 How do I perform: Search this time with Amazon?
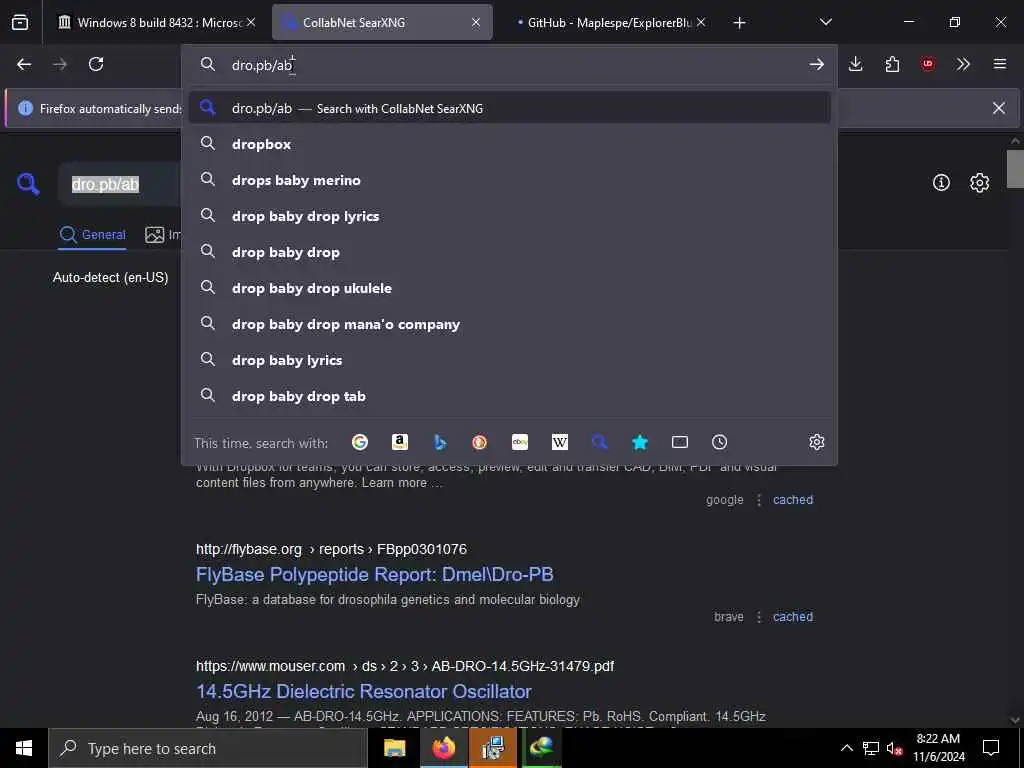tap(400, 442)
